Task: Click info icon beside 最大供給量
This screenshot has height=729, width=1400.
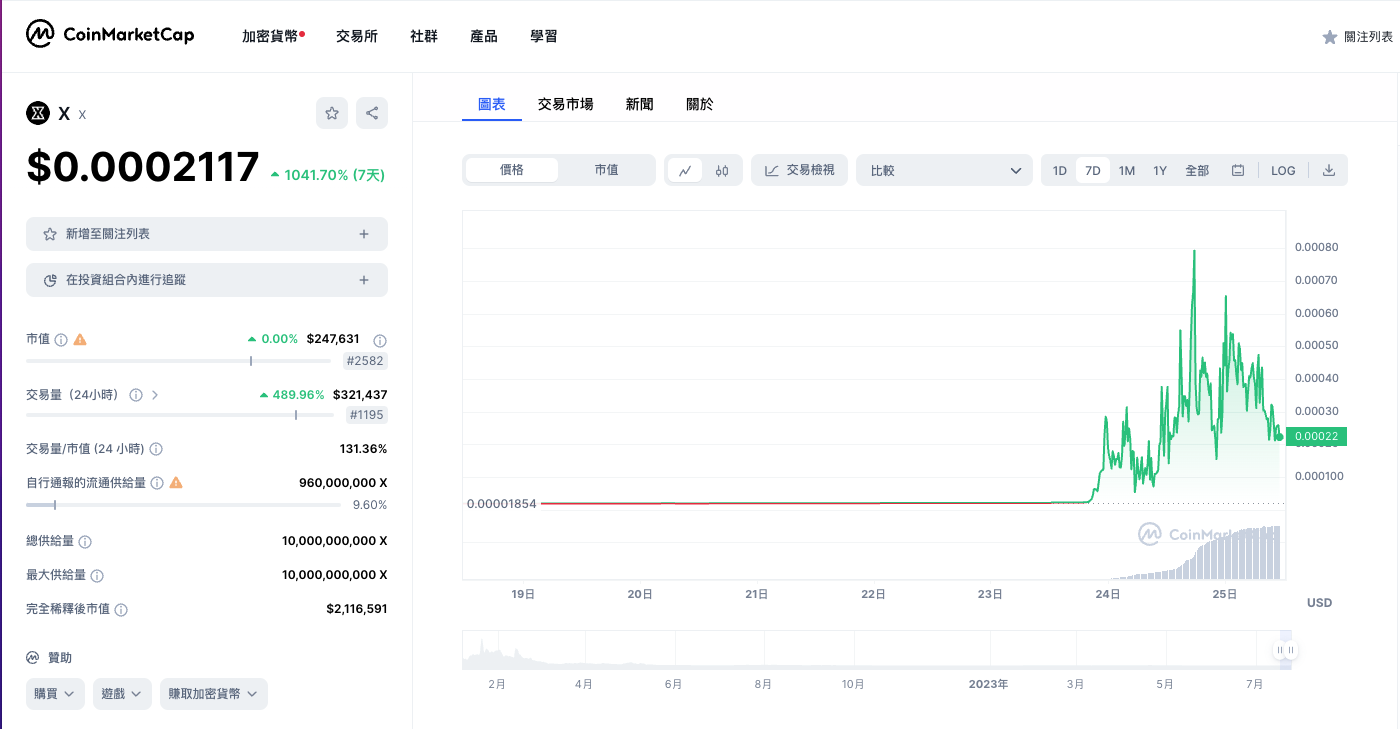Action: point(97,576)
